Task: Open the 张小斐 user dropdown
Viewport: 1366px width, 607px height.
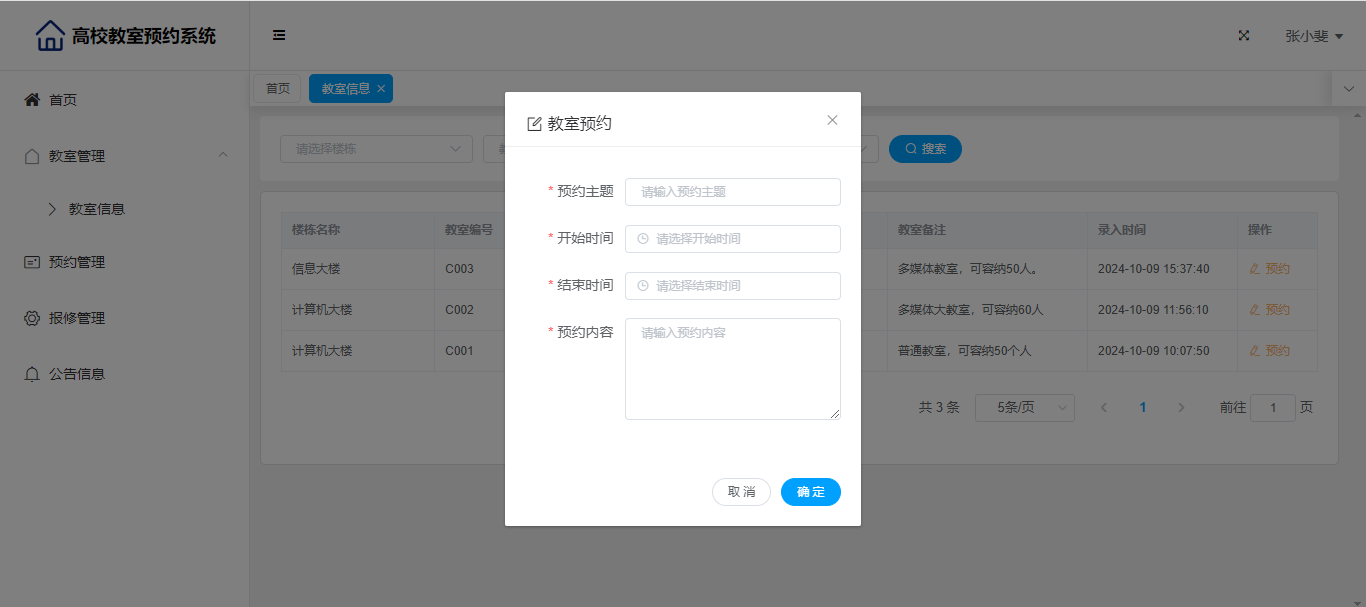Action: 1314,36
